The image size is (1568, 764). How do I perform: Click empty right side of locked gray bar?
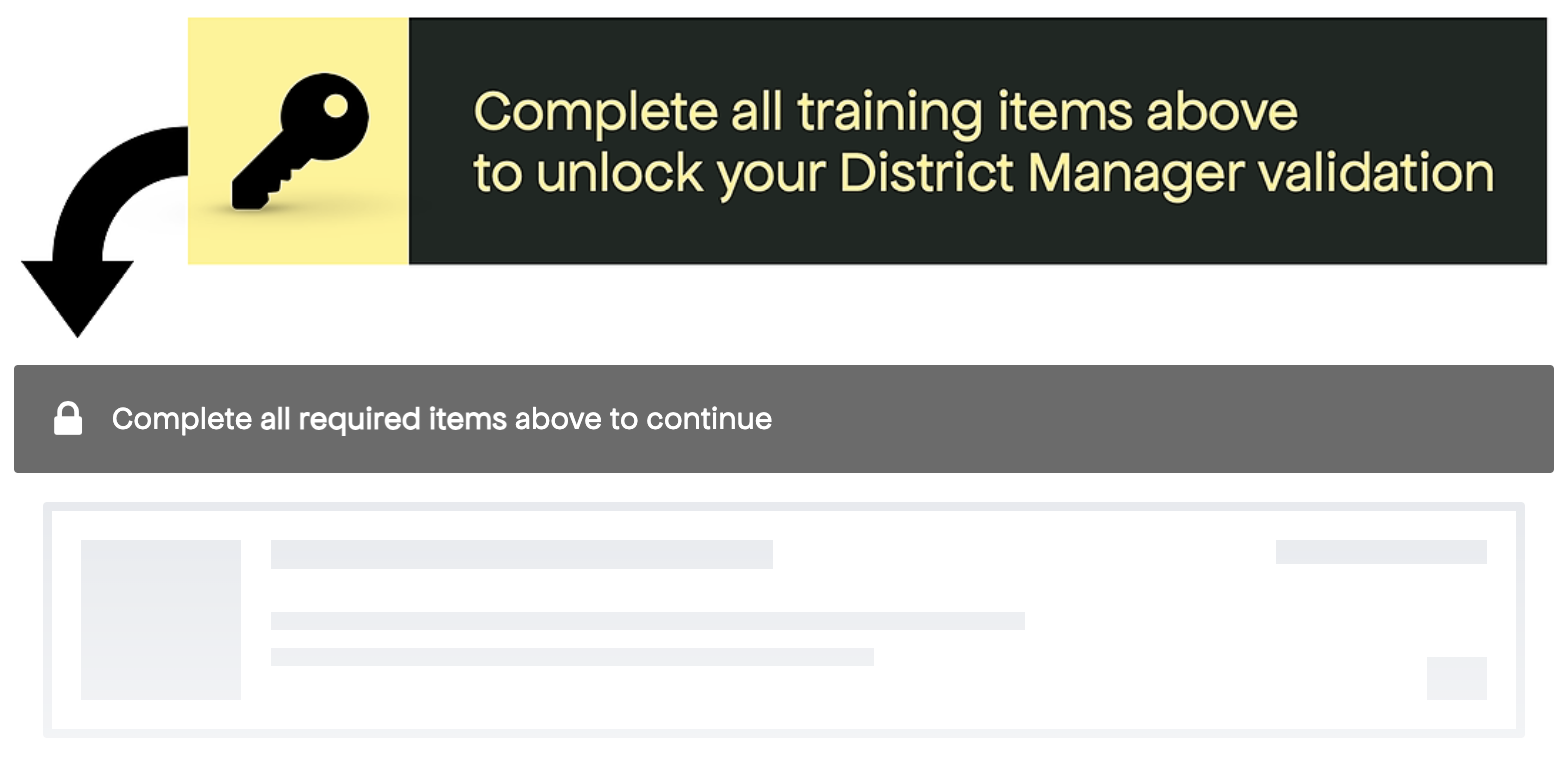click(x=1200, y=419)
